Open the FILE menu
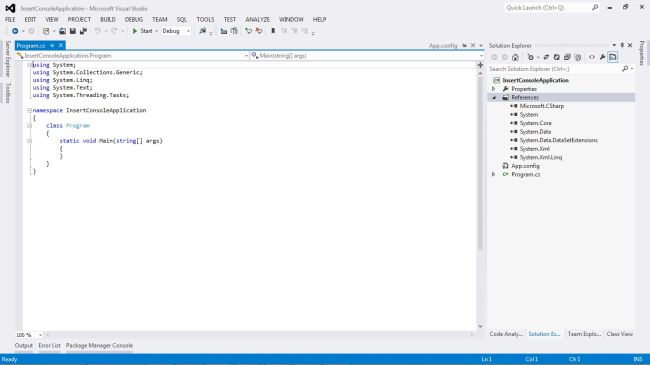The image size is (650, 365). click(10, 19)
